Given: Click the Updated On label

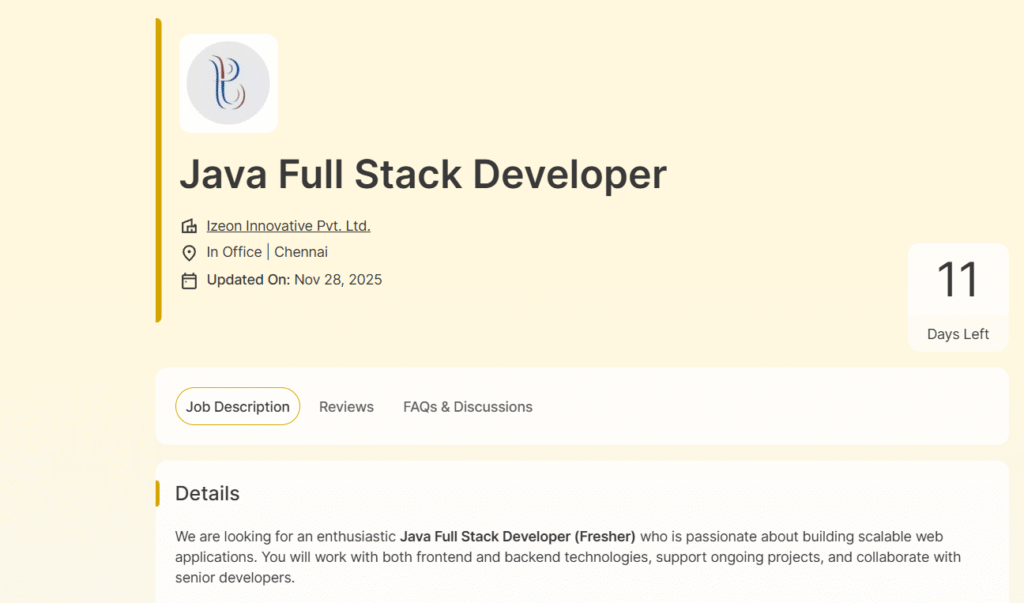Looking at the screenshot, I should 248,280.
